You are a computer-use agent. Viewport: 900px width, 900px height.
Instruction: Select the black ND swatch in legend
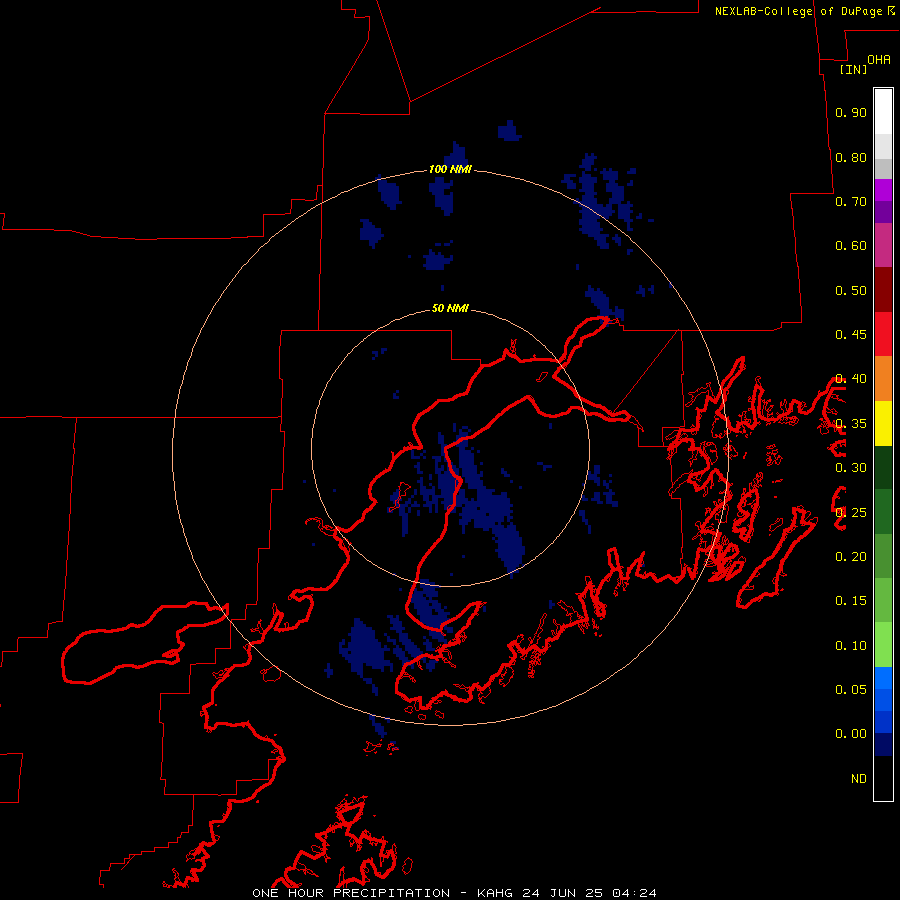pos(883,778)
